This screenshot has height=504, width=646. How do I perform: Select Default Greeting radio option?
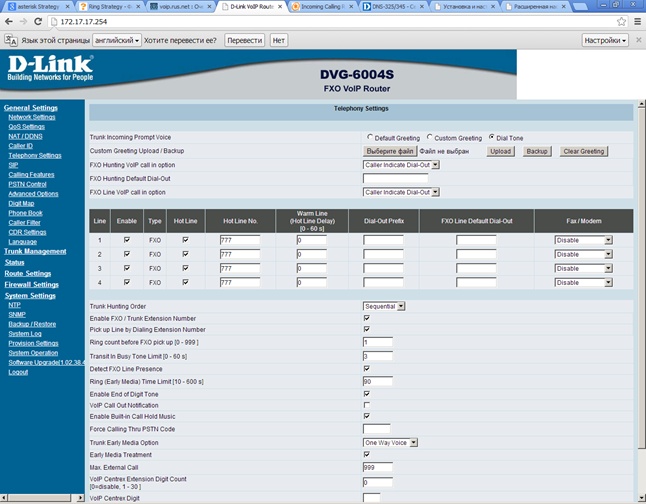(370, 137)
